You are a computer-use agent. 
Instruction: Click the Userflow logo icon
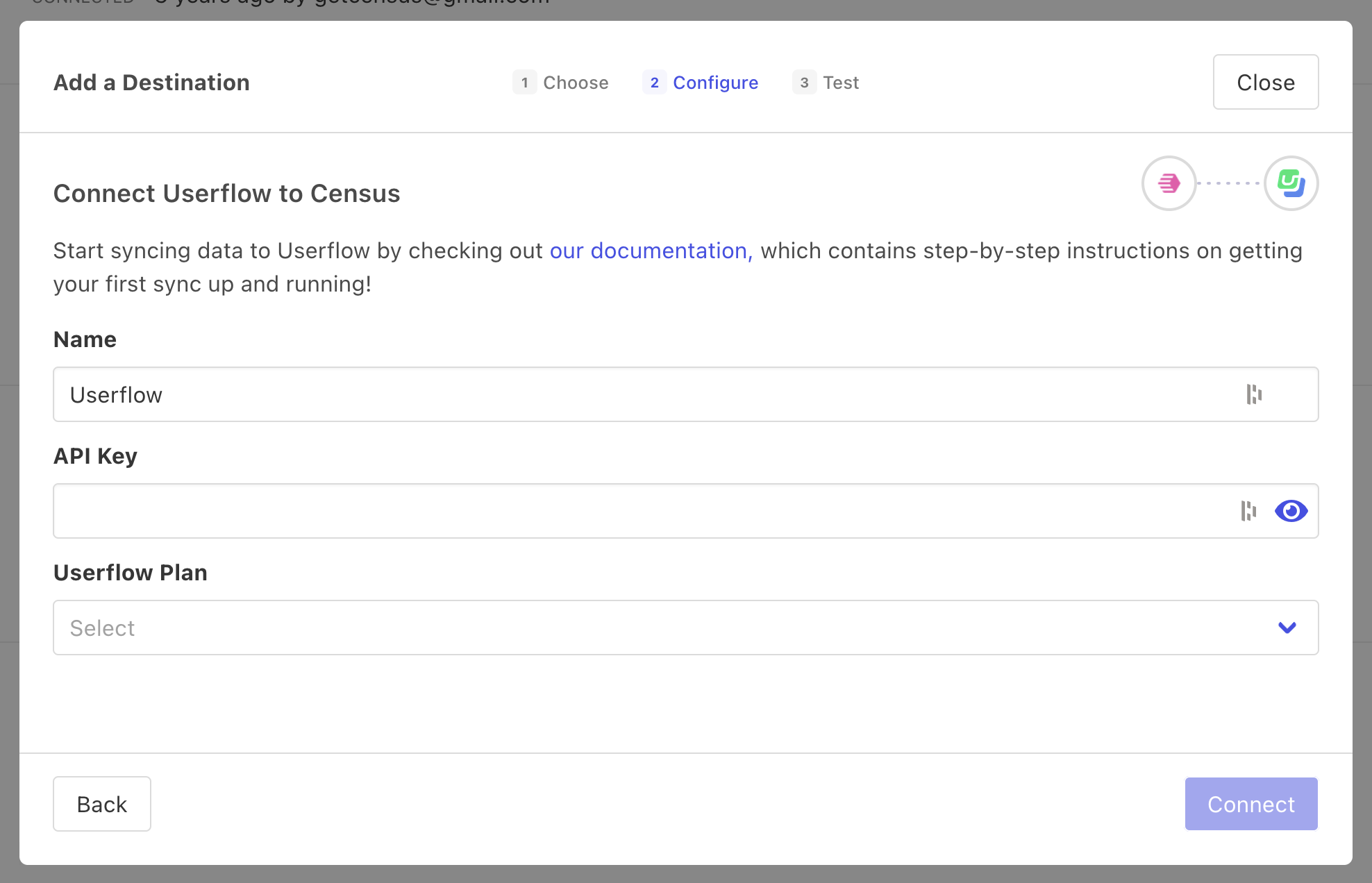coord(1169,183)
